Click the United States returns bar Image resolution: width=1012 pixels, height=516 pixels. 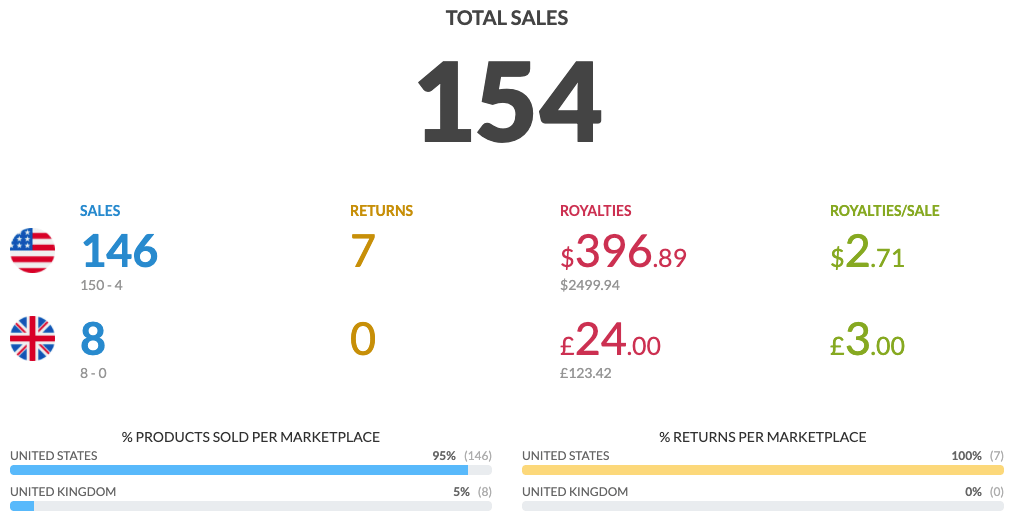click(763, 470)
